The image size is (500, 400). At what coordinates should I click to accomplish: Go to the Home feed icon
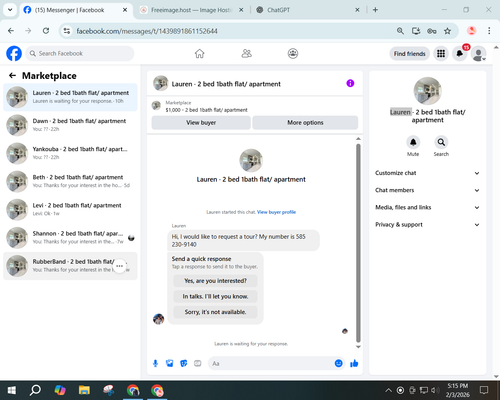click(x=199, y=54)
